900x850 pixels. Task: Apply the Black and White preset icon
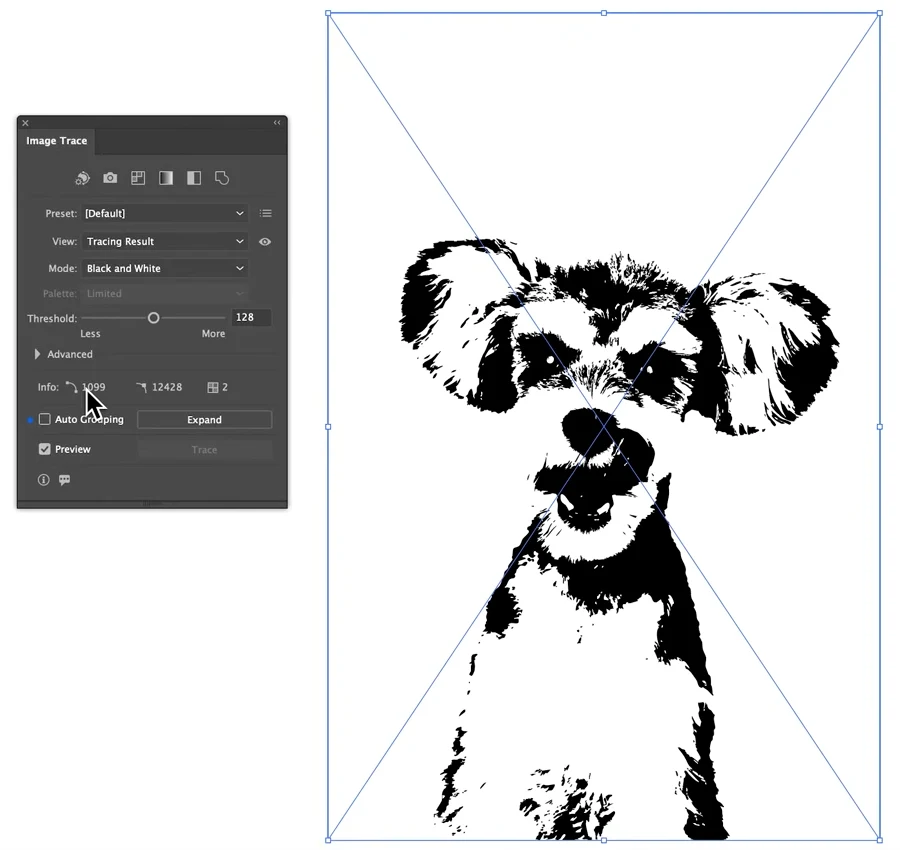pyautogui.click(x=194, y=178)
